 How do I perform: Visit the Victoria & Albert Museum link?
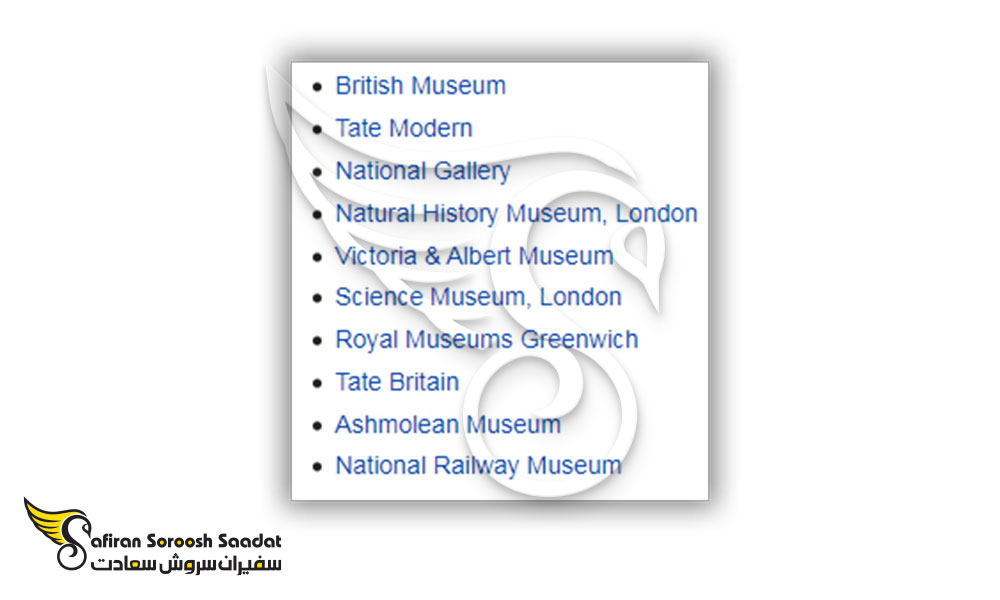coord(474,256)
